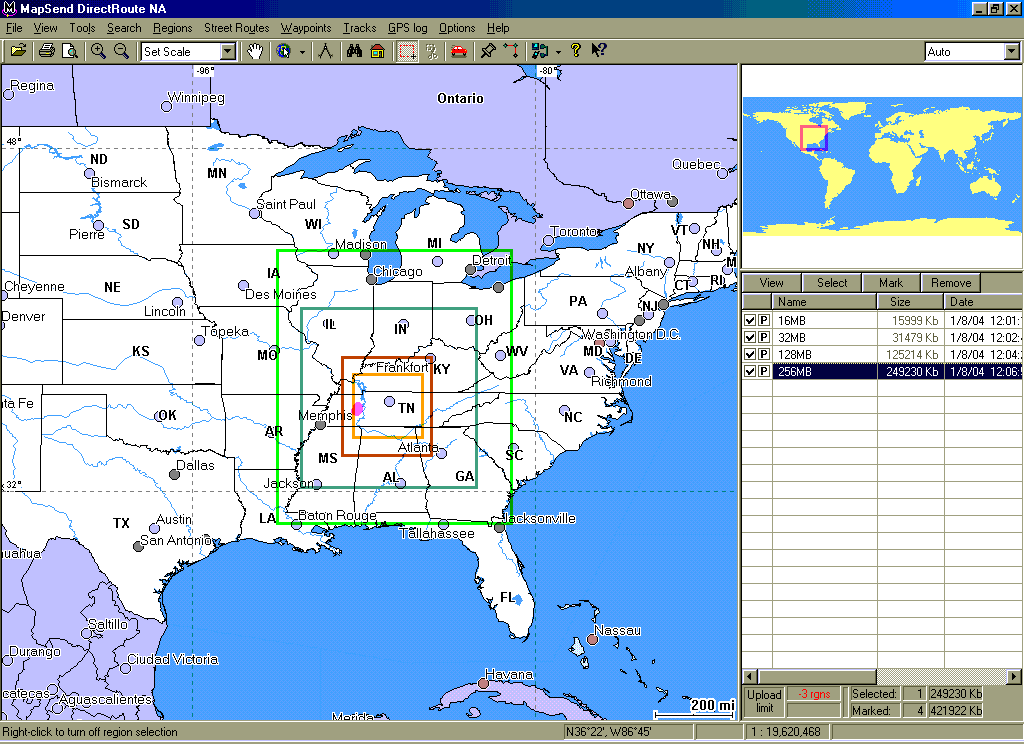The image size is (1024, 744).
Task: Click the P icon on the 16MB row
Action: point(763,320)
